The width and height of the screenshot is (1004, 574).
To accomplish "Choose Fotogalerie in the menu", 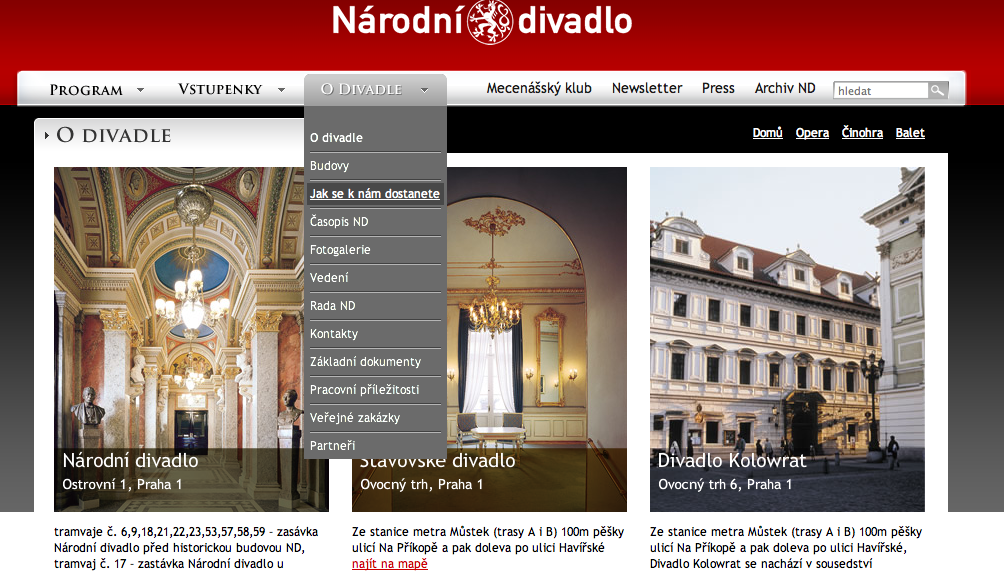I will (x=340, y=250).
